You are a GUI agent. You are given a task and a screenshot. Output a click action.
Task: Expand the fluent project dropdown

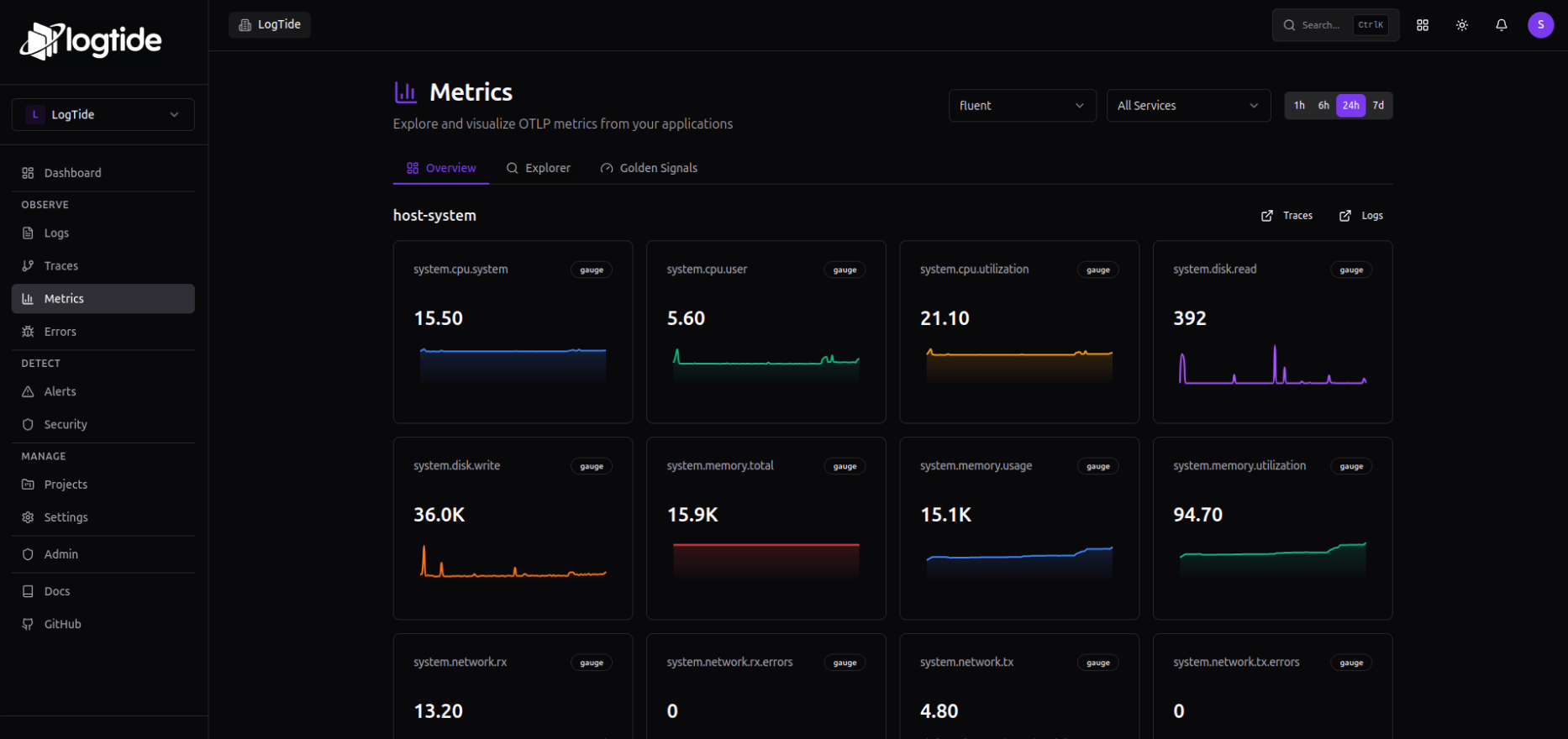click(x=1022, y=106)
